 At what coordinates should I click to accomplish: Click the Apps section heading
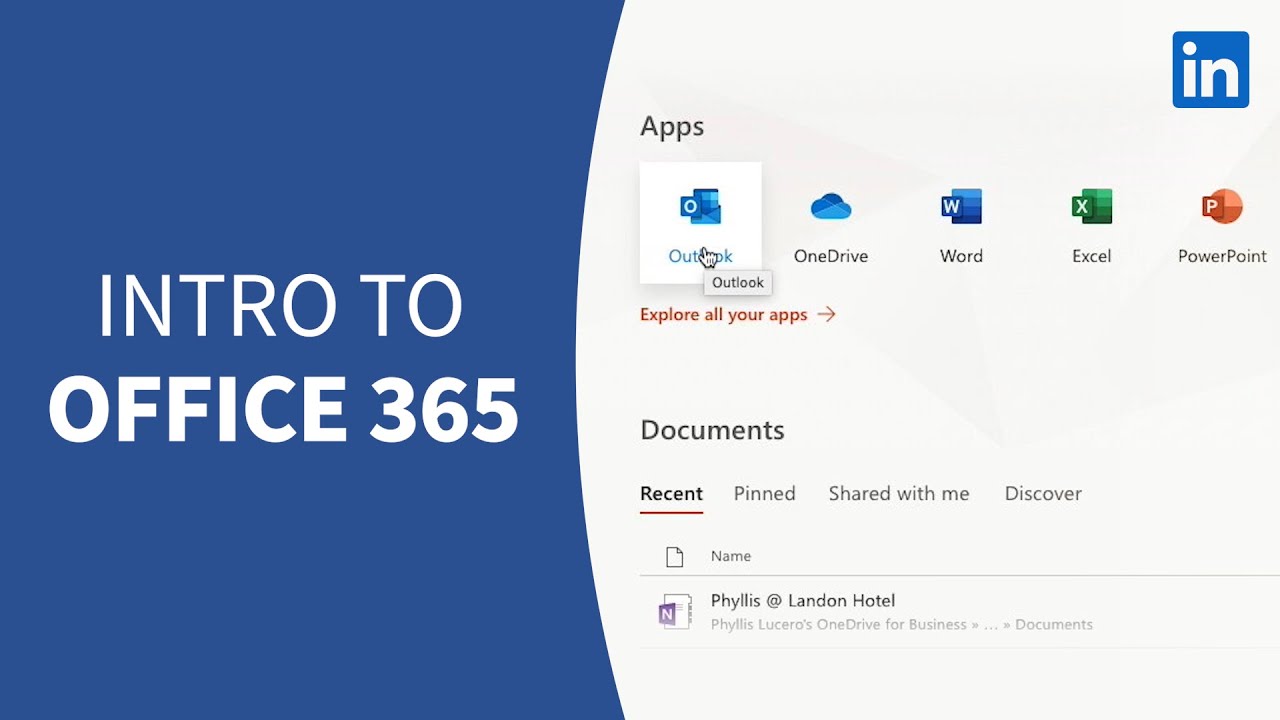click(672, 127)
